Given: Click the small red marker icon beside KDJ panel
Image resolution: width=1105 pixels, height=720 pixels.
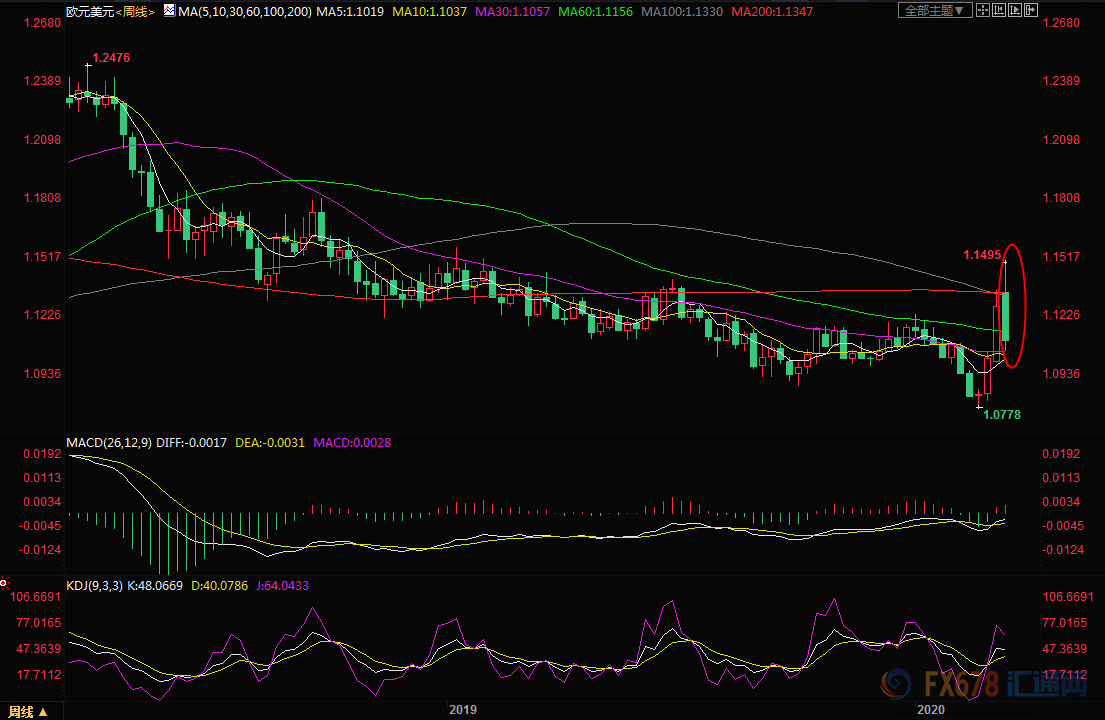Looking at the screenshot, I should coord(4,583).
